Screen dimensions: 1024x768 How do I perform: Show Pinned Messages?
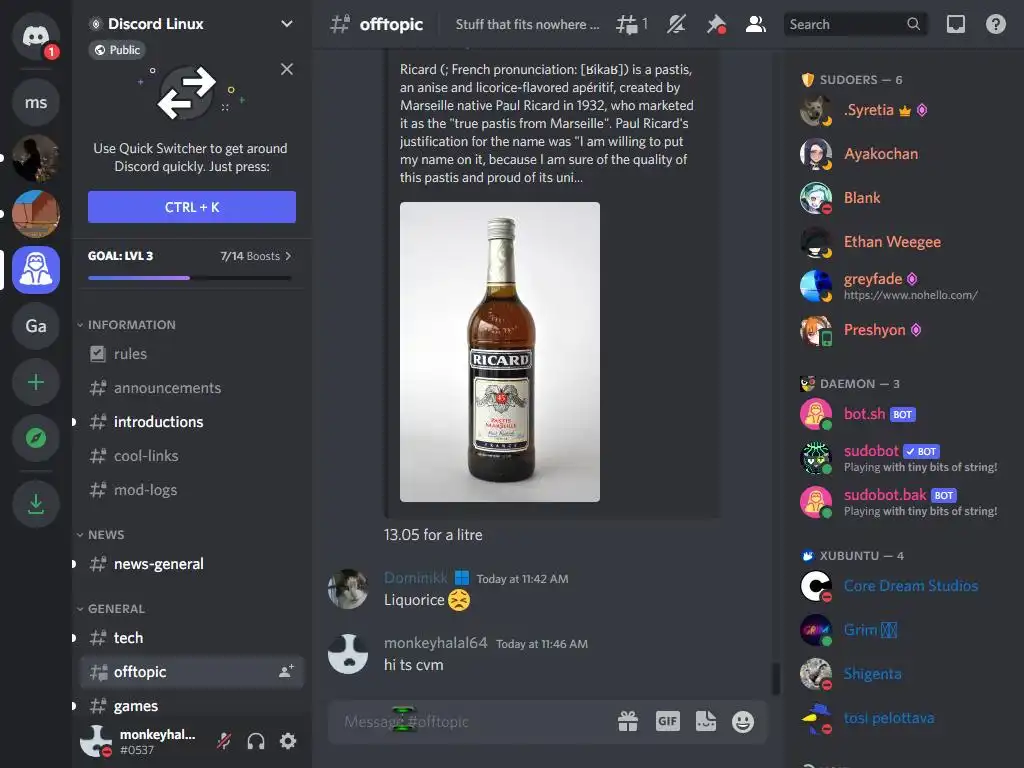716,25
